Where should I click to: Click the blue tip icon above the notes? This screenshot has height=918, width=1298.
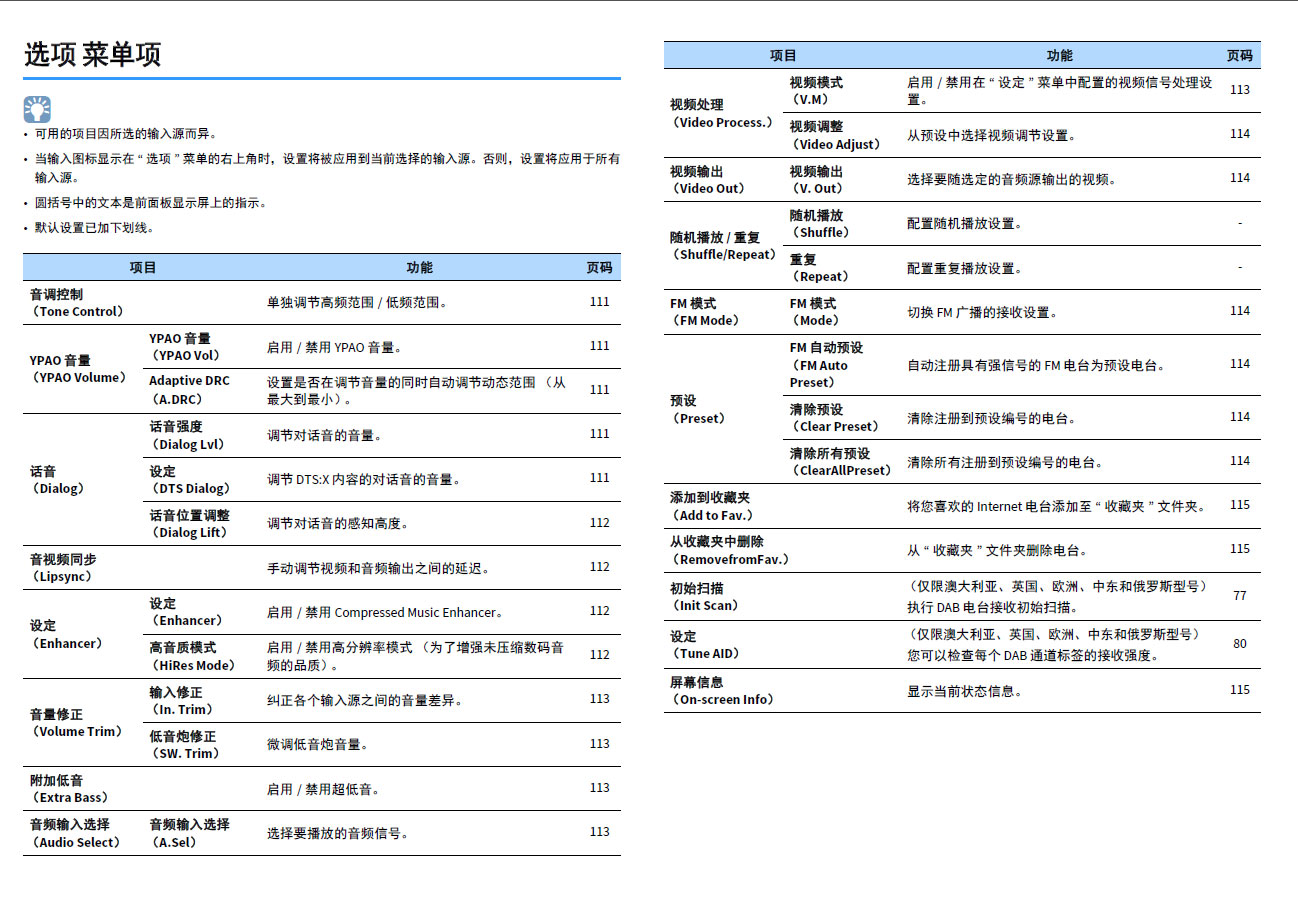click(37, 109)
